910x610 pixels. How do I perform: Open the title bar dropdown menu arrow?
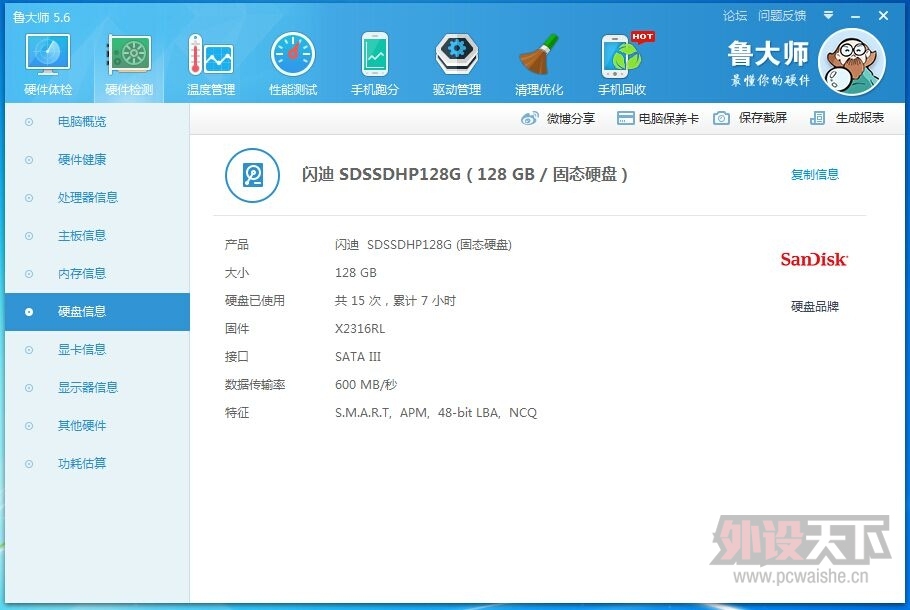point(829,16)
